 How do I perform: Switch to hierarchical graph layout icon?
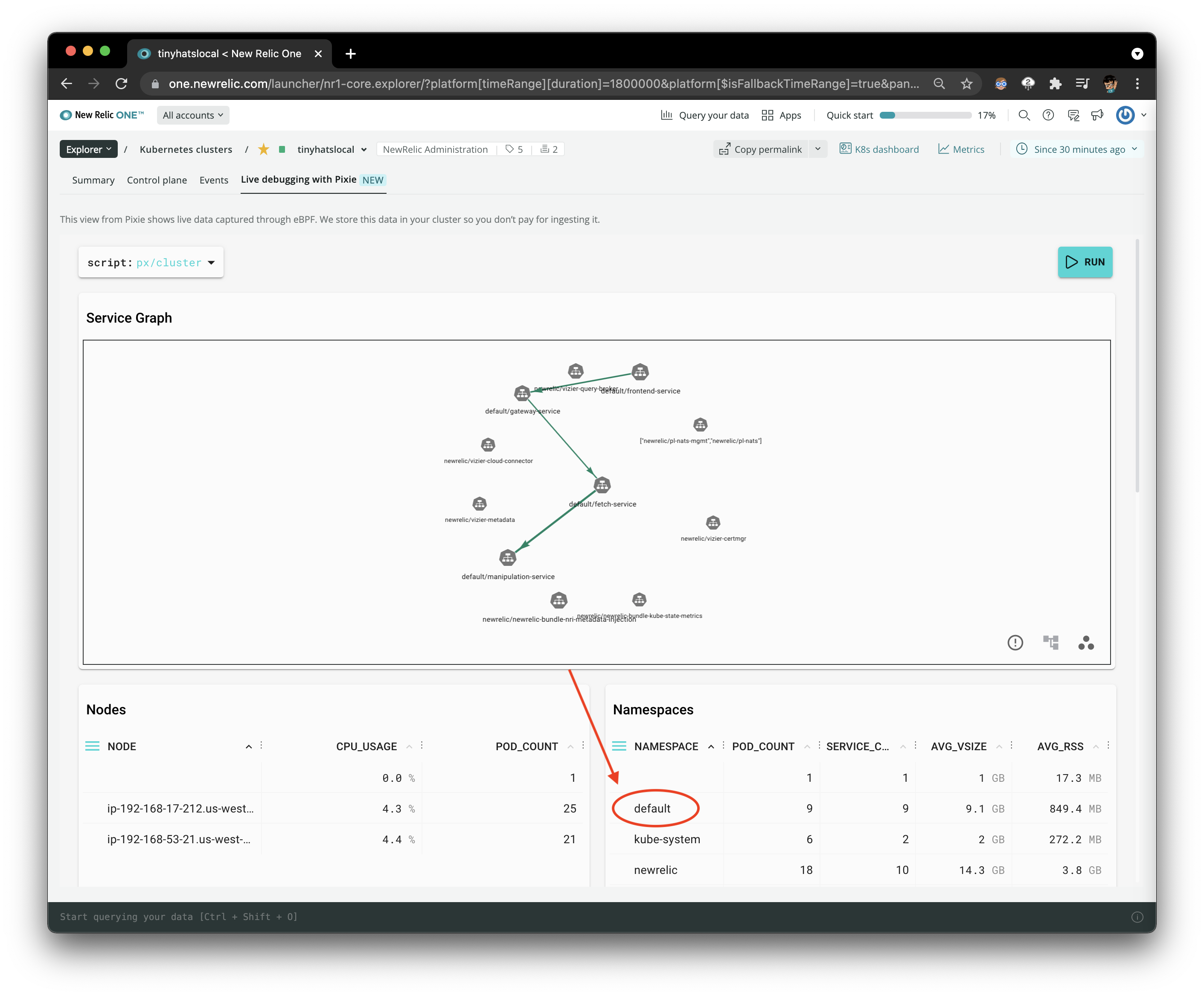[1050, 642]
